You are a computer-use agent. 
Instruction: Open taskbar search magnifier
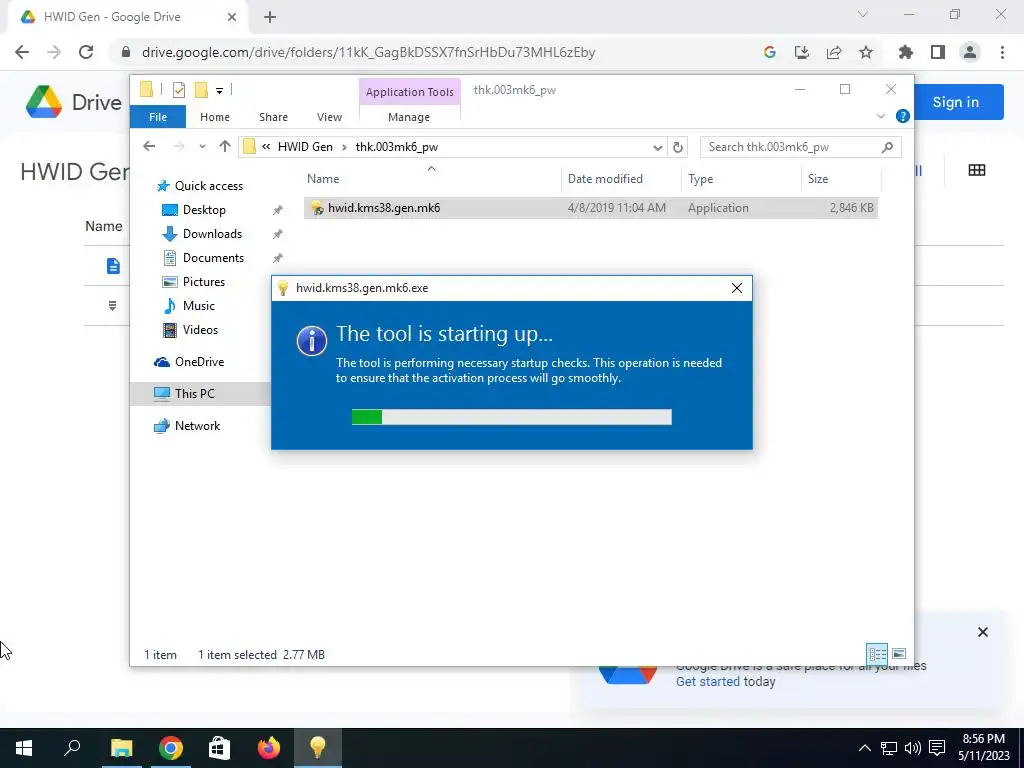click(72, 748)
